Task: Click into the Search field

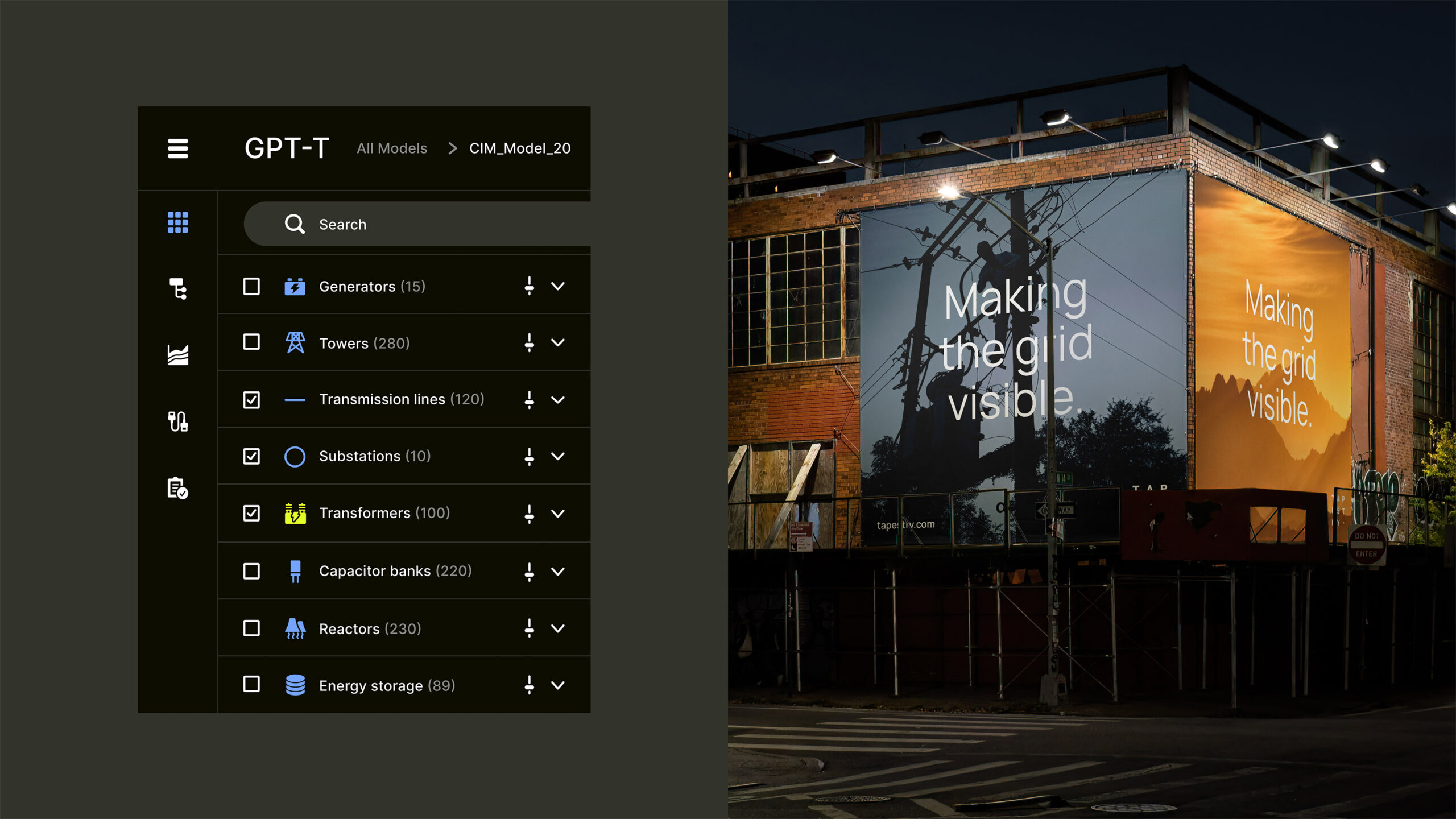Action: [x=432, y=224]
